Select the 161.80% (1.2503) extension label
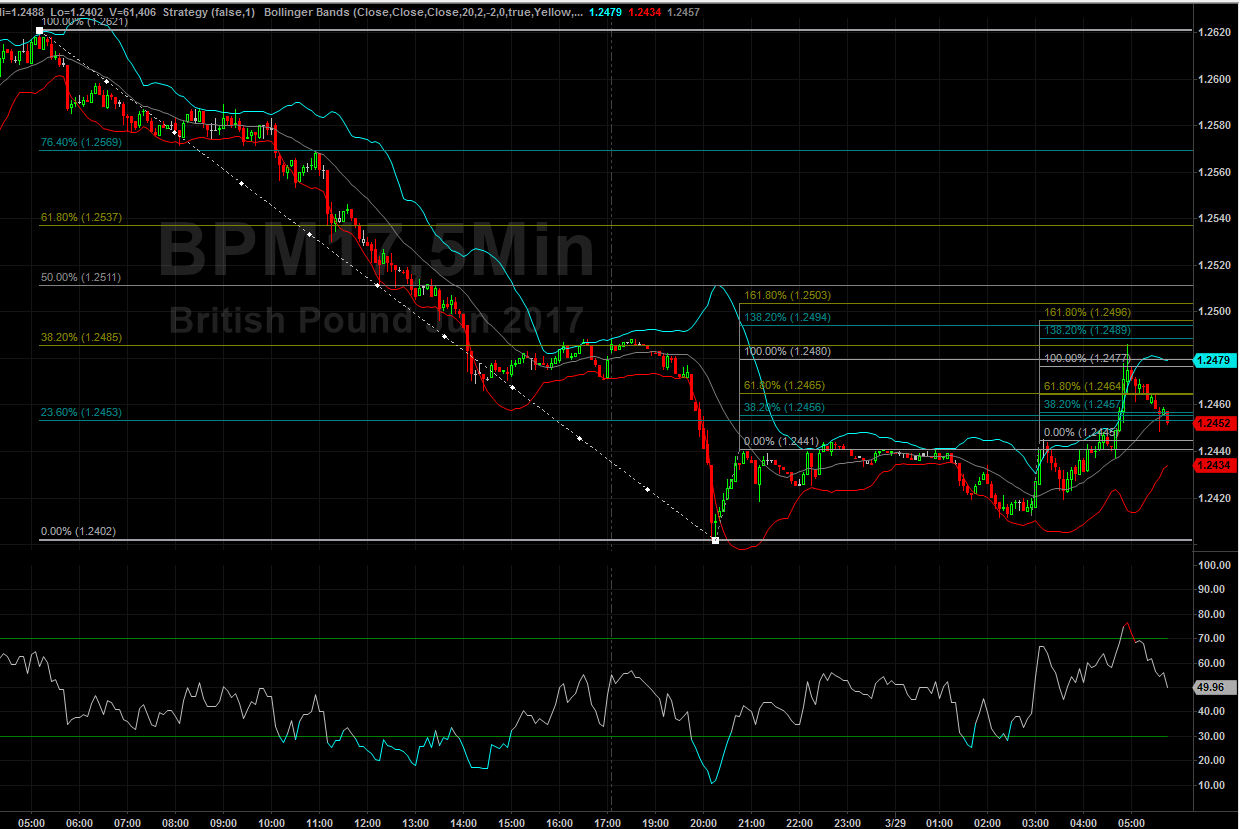The width and height of the screenshot is (1240, 829). pos(788,295)
